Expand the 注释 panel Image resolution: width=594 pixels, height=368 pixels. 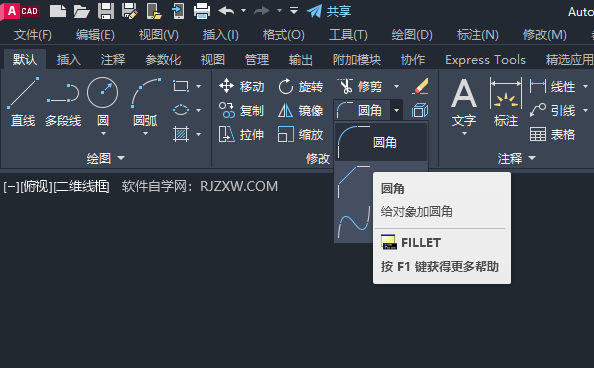point(517,158)
